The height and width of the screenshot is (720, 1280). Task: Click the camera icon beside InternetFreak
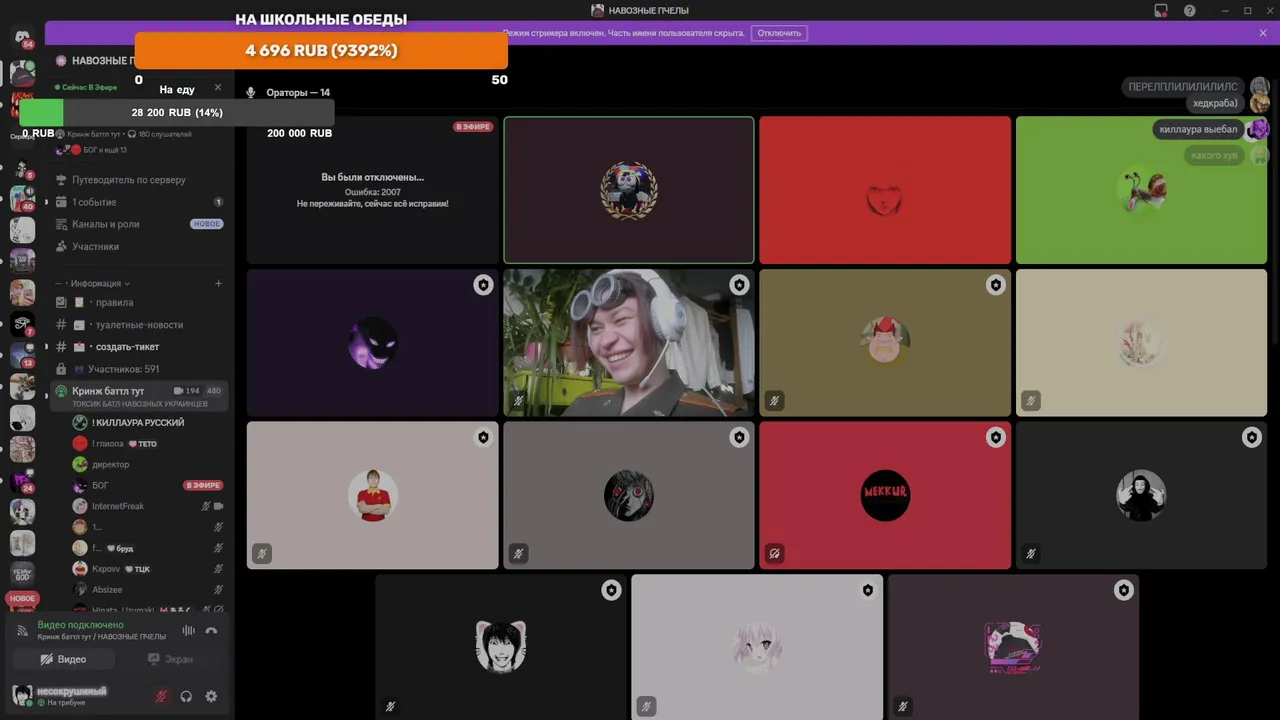coord(218,506)
